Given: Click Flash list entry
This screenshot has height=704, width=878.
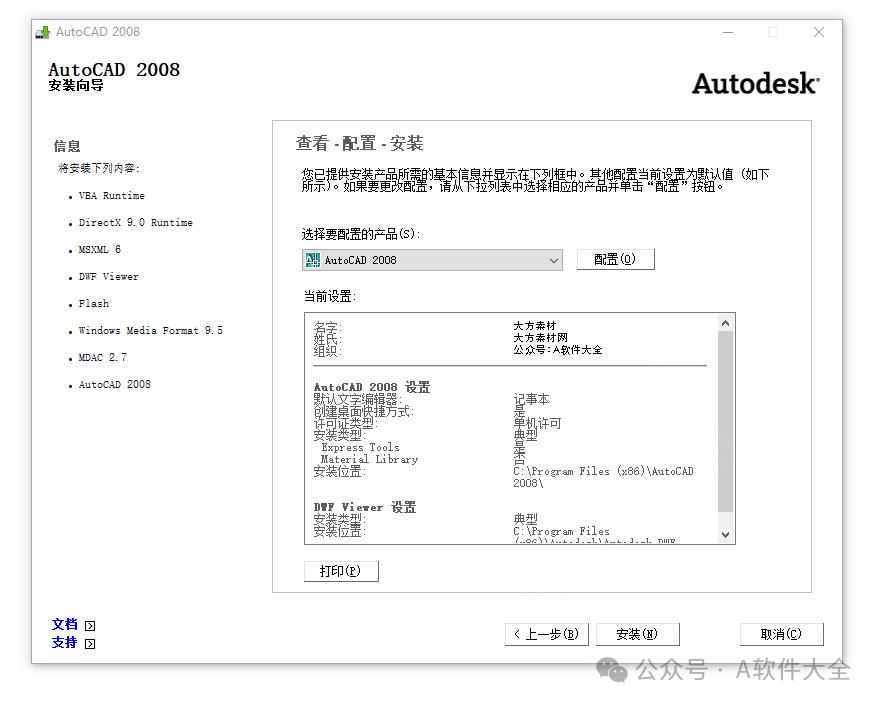Looking at the screenshot, I should (x=94, y=304).
